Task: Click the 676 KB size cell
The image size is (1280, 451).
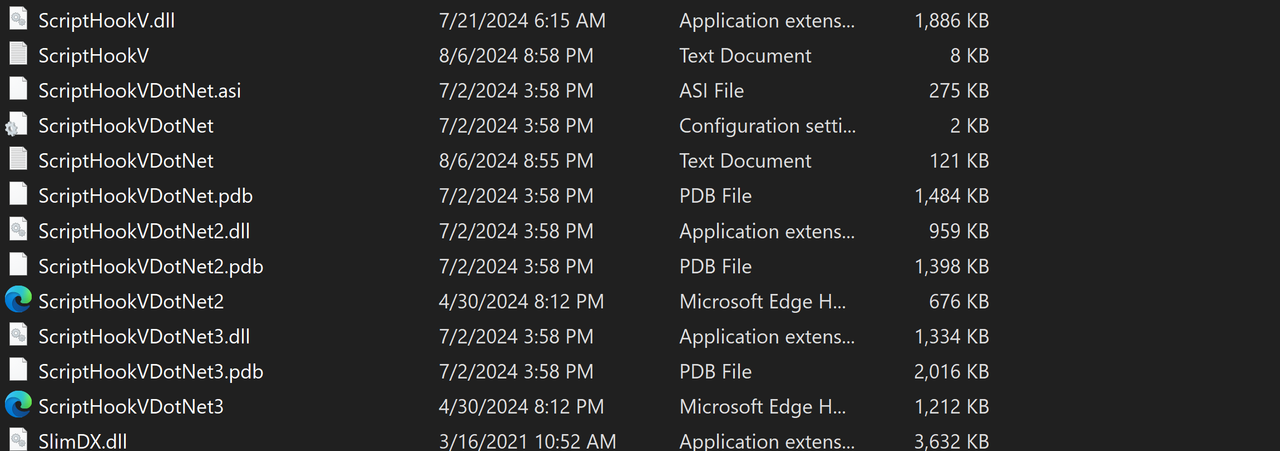Action: point(959,301)
